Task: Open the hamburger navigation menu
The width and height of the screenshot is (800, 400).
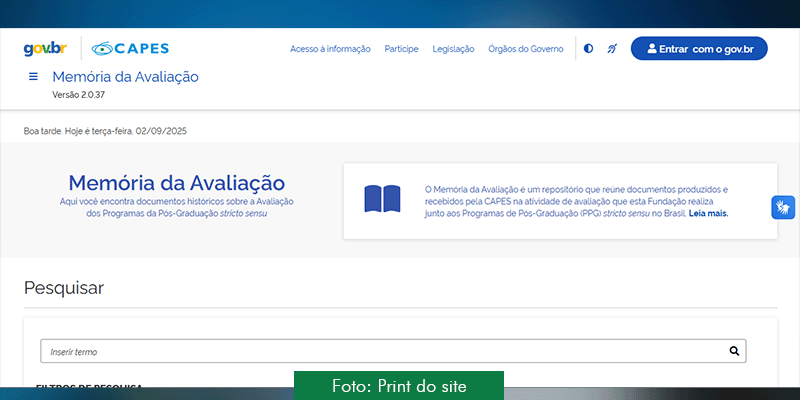Action: pos(33,77)
